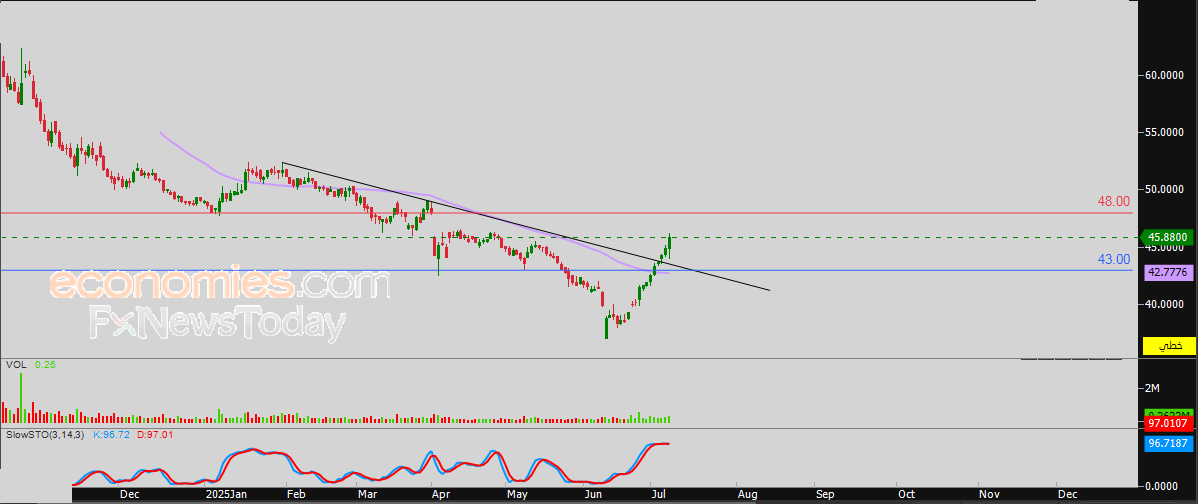Click the 50.0000 price axis label
Viewport: 1198px width, 504px height.
[1164, 189]
